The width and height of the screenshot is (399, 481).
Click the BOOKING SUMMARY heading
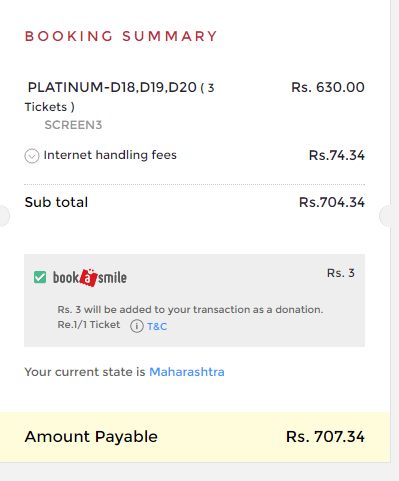tap(121, 36)
